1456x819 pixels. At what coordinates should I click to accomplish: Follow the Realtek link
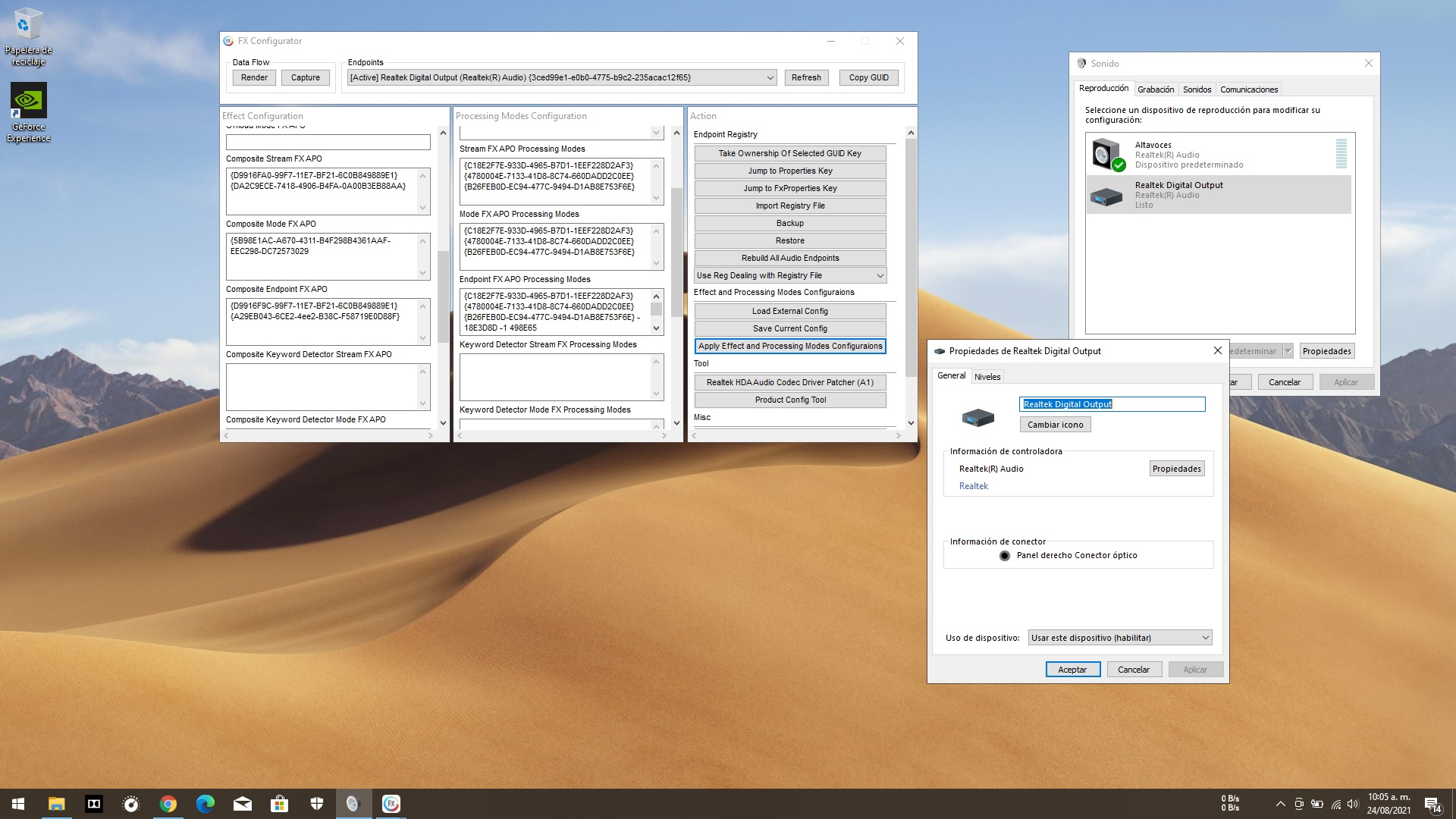[x=973, y=486]
